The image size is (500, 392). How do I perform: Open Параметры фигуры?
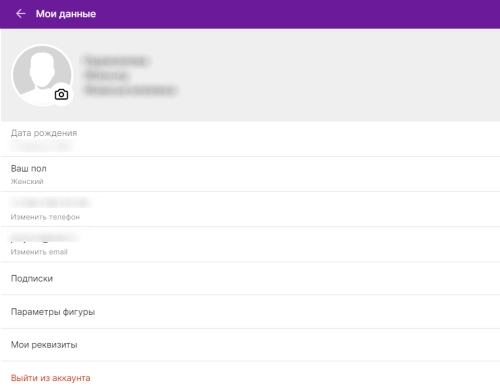click(x=250, y=312)
